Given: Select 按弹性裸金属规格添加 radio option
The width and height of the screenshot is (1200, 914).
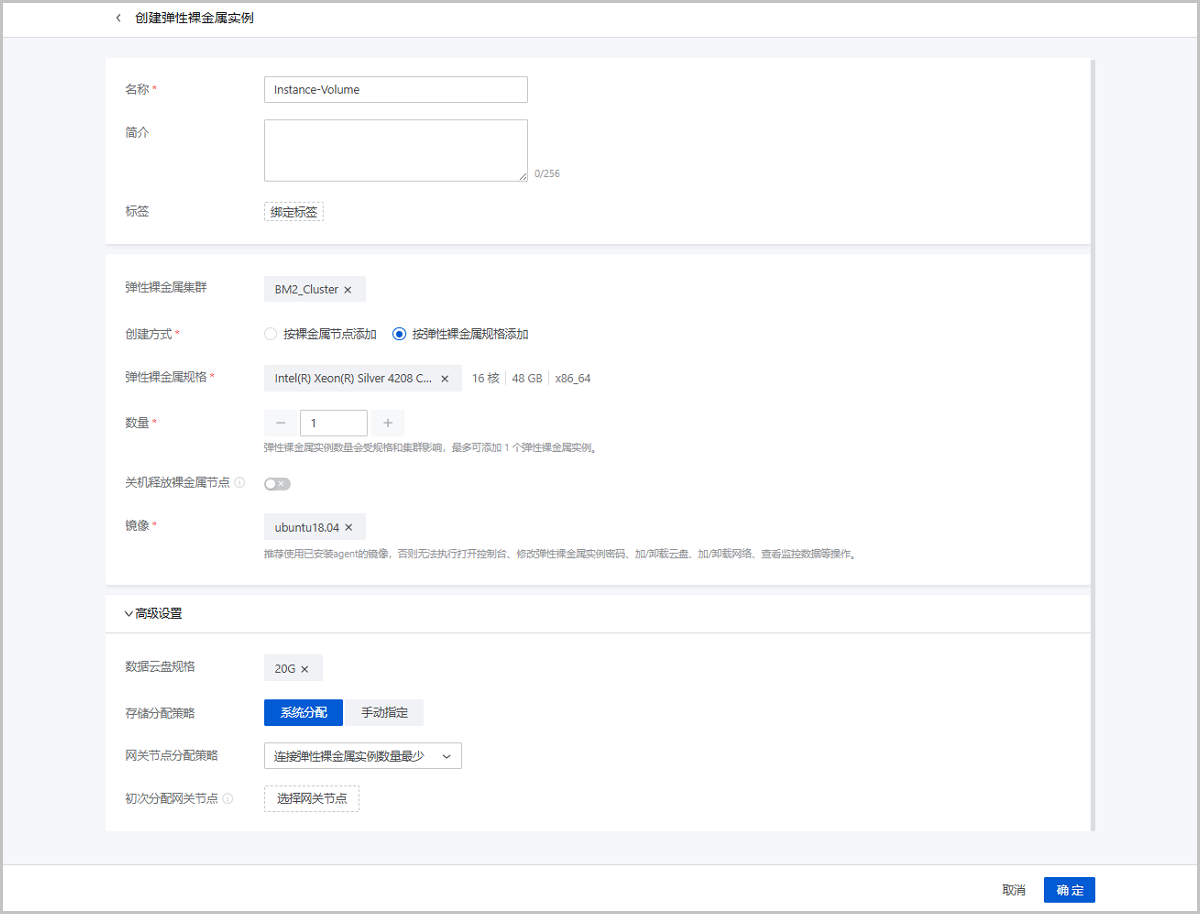Looking at the screenshot, I should [399, 334].
